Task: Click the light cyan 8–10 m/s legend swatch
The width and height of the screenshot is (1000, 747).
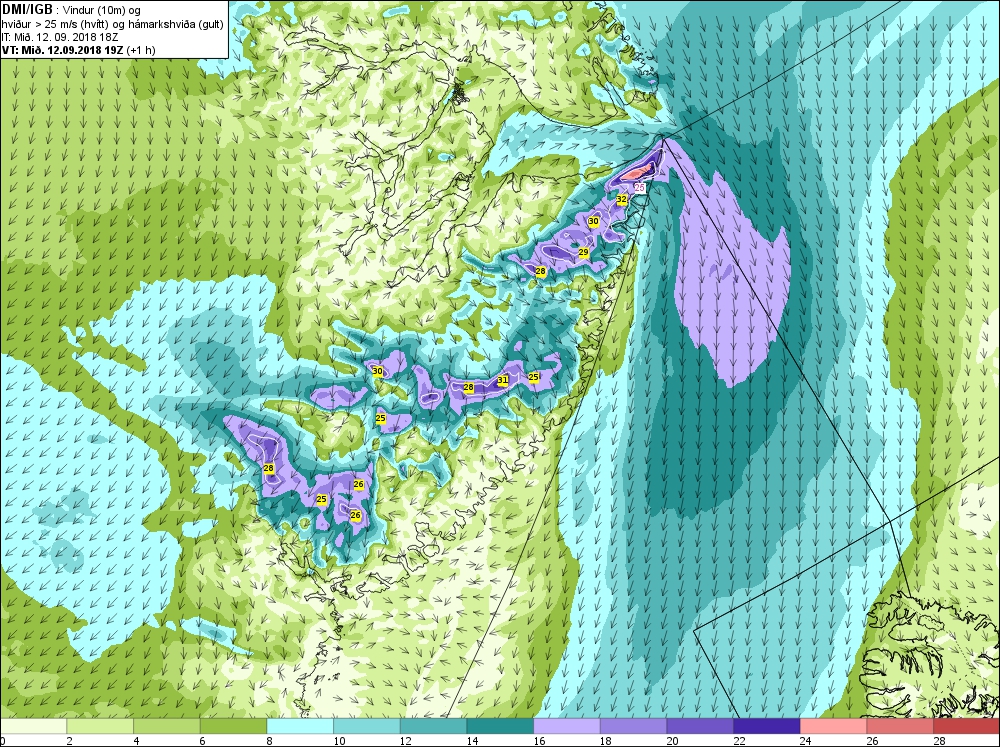Action: pyautogui.click(x=300, y=726)
